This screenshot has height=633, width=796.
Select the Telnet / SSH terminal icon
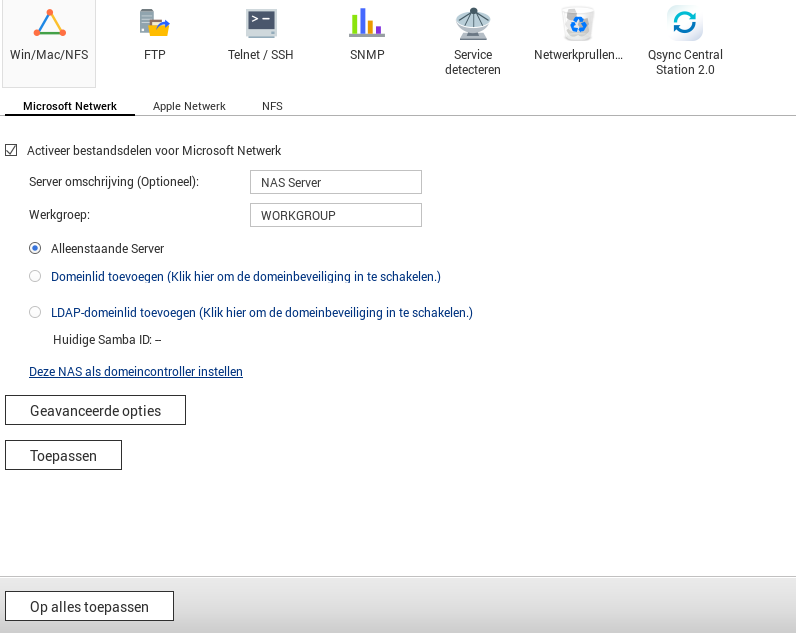click(x=261, y=24)
